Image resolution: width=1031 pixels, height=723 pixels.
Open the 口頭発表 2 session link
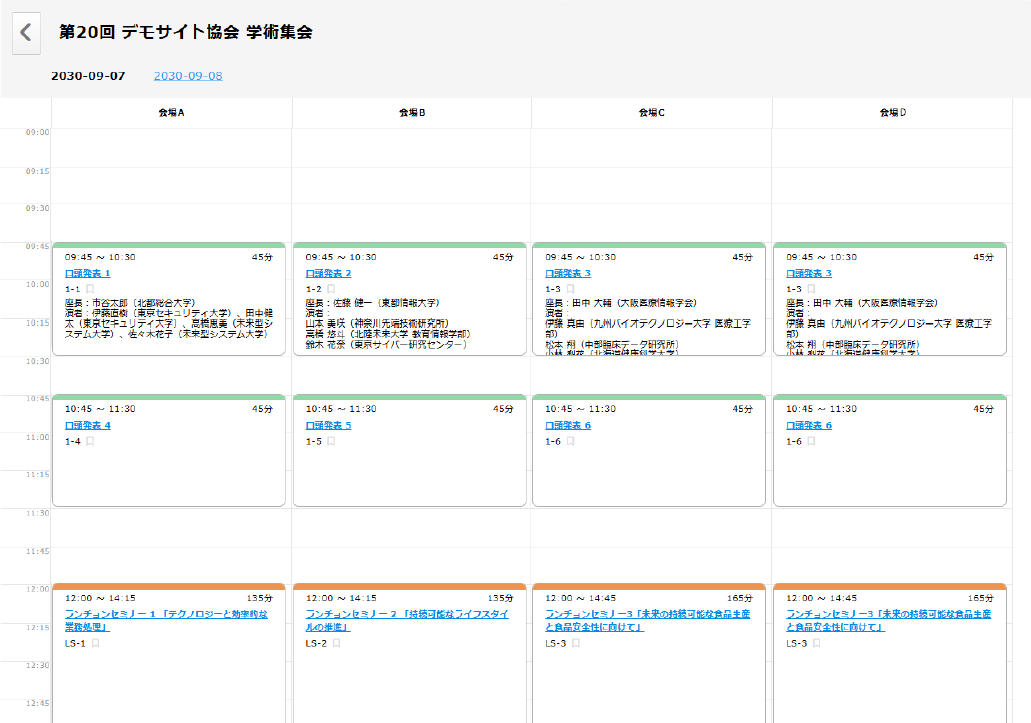(327, 272)
